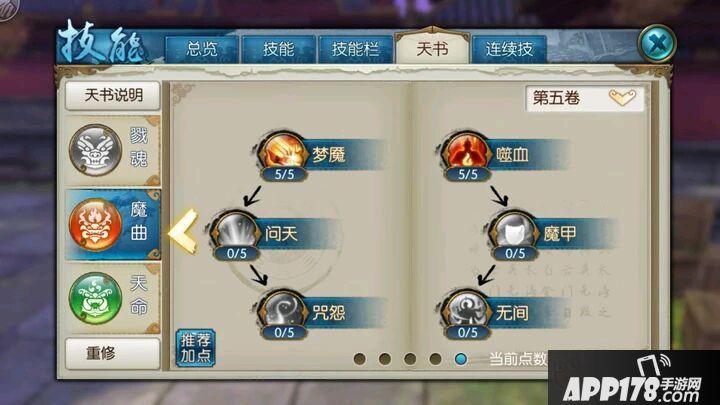Click the yellow left page arrow

point(184,232)
